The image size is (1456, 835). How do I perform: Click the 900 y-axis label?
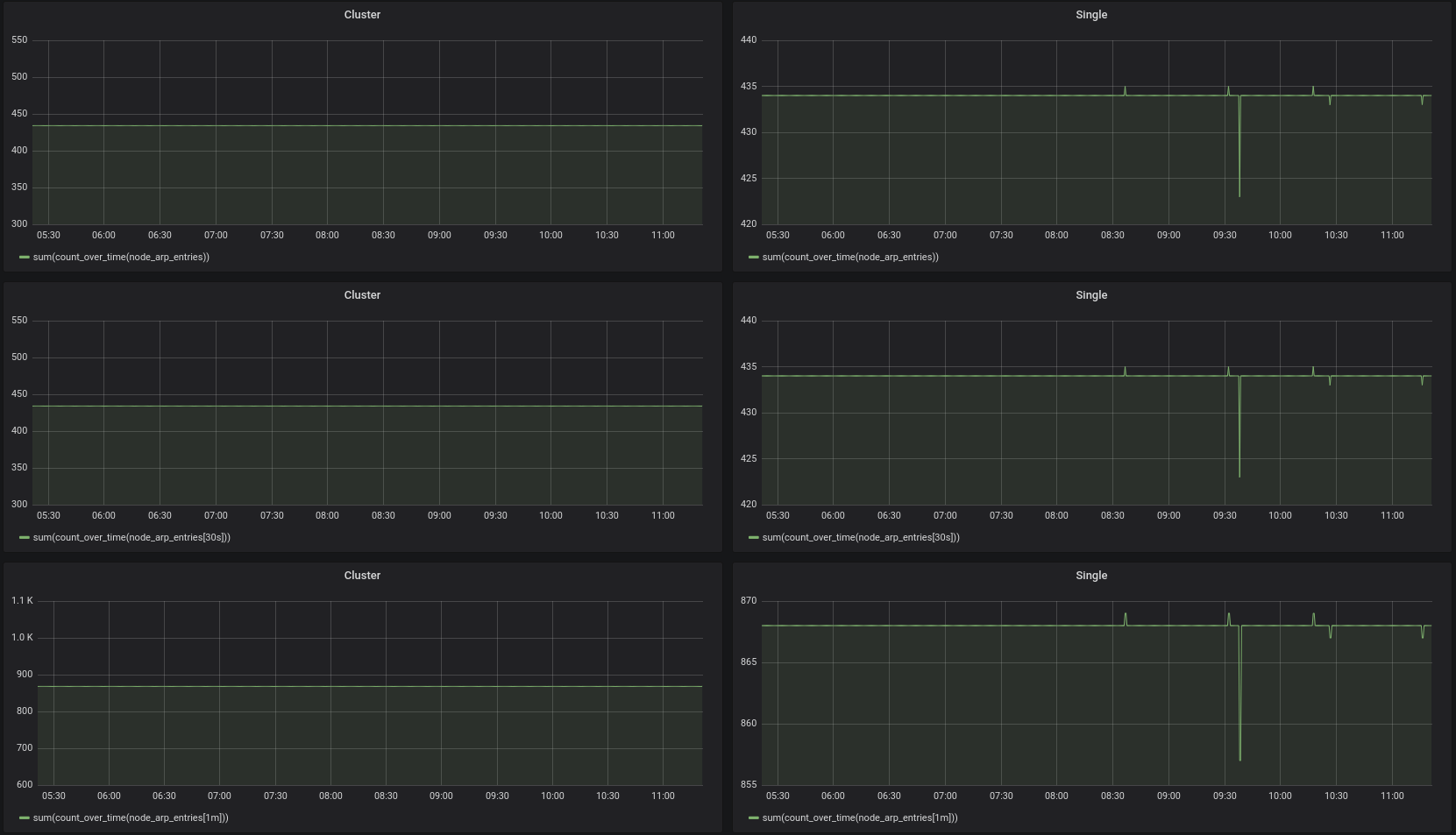coord(25,675)
